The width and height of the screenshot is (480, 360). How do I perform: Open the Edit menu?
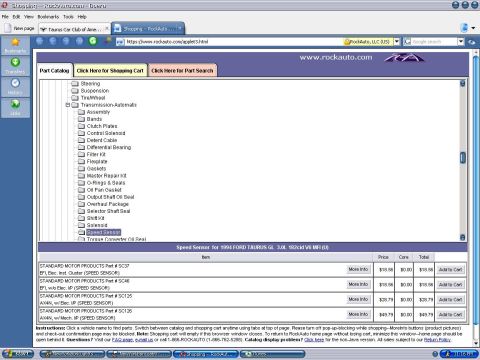pos(16,16)
